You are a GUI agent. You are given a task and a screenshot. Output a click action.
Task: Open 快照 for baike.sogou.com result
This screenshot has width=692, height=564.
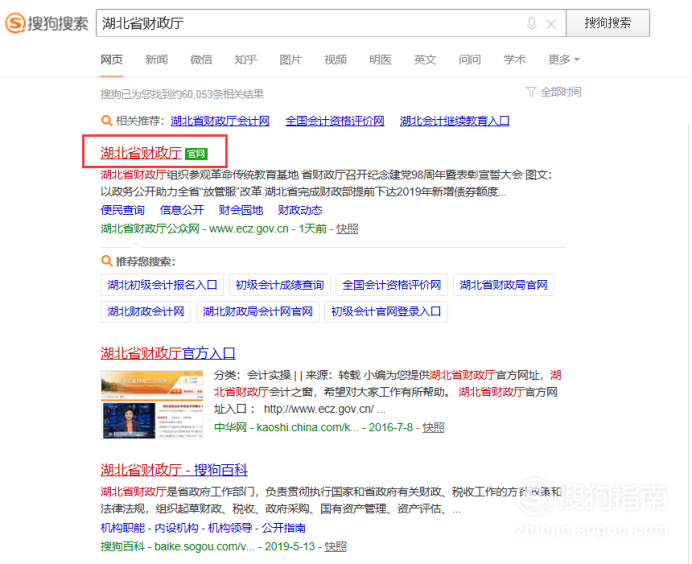335,546
